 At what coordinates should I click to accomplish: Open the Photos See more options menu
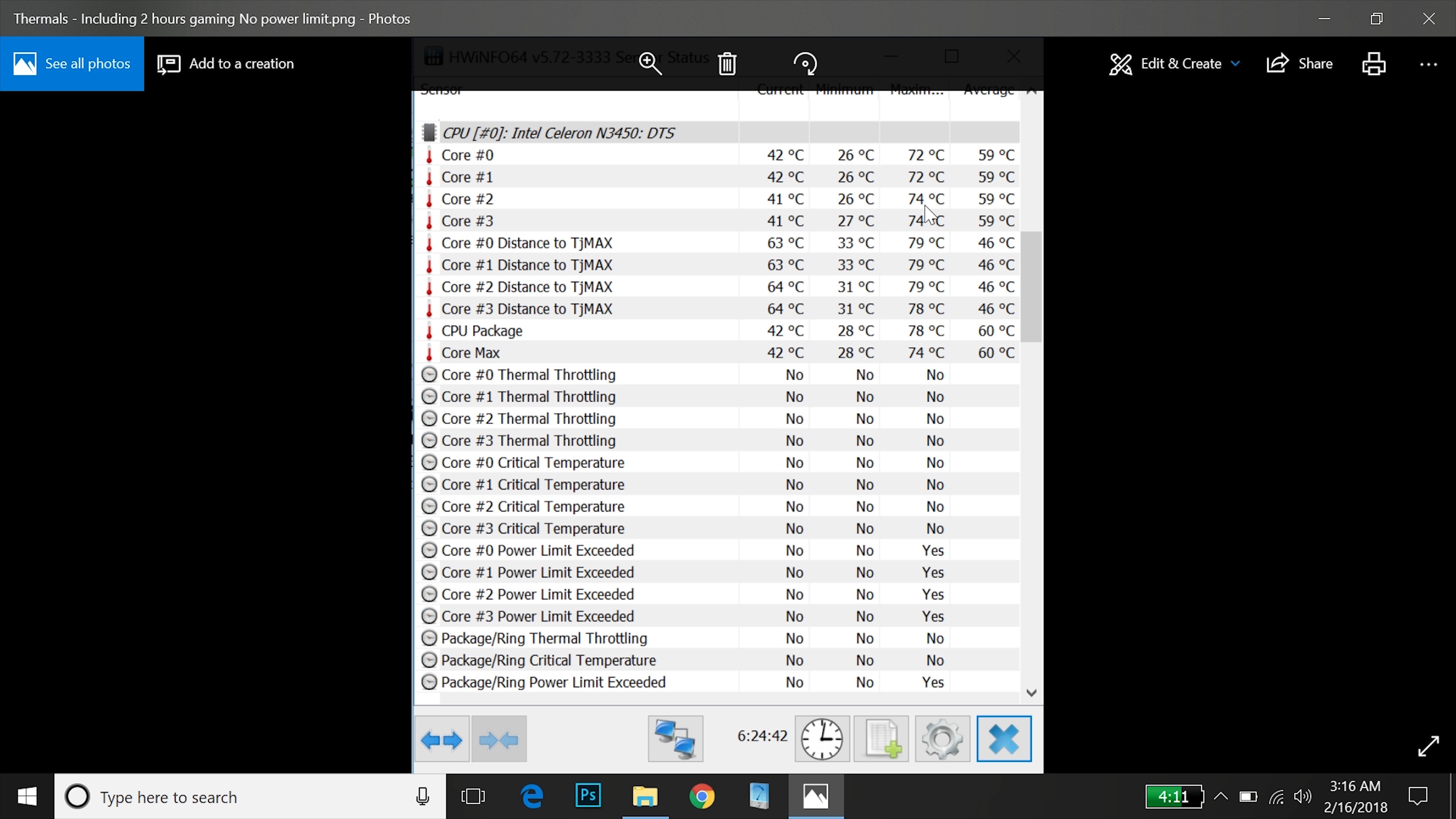pyautogui.click(x=1428, y=64)
